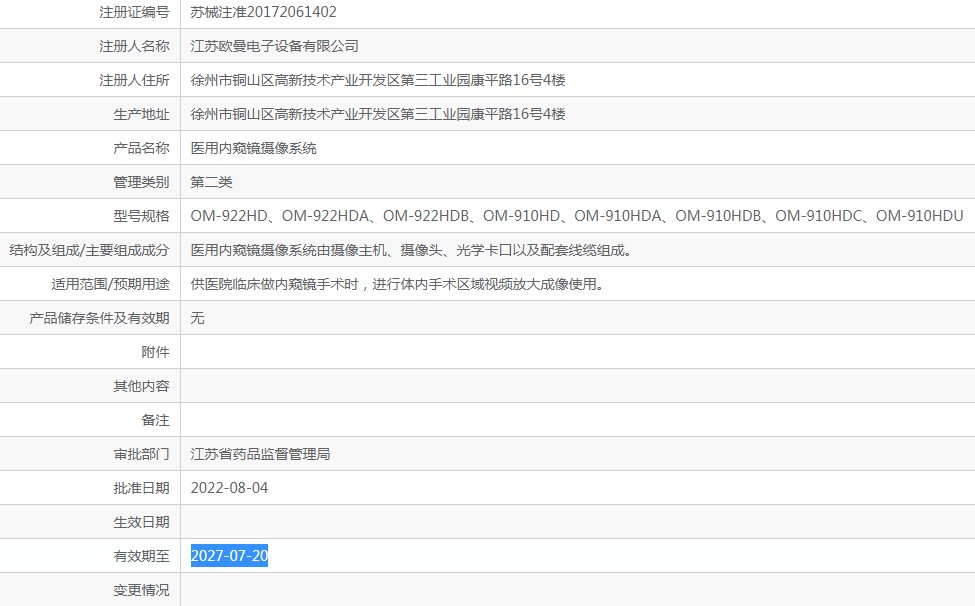
Task: Click the structure description mentioning 摄像主机
Action: tap(412, 250)
